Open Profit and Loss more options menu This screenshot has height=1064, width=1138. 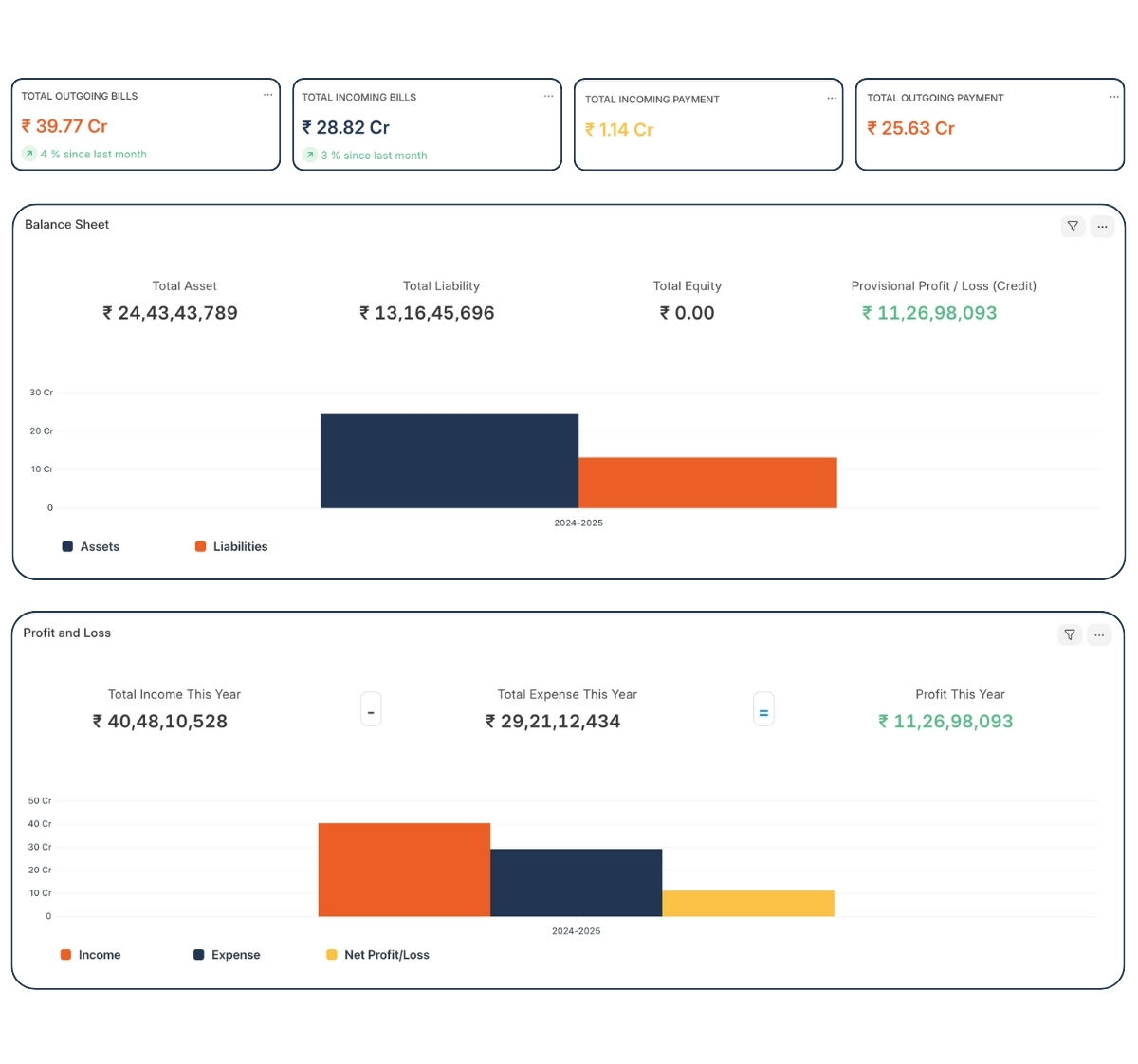click(1099, 635)
